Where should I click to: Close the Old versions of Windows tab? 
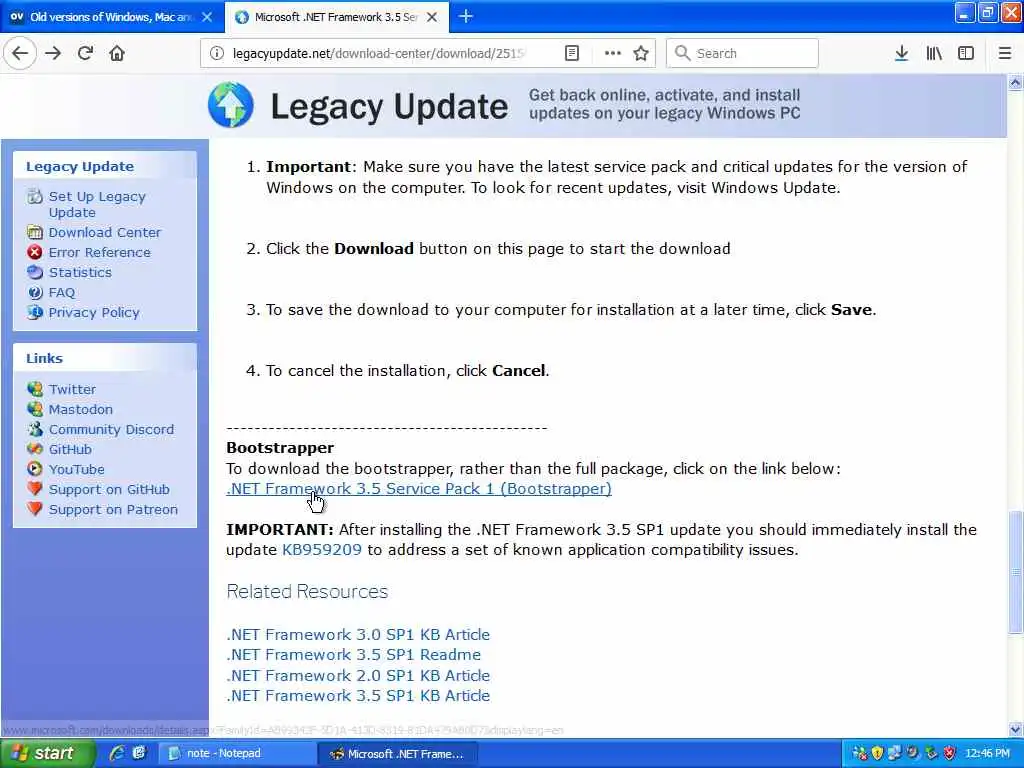point(207,17)
